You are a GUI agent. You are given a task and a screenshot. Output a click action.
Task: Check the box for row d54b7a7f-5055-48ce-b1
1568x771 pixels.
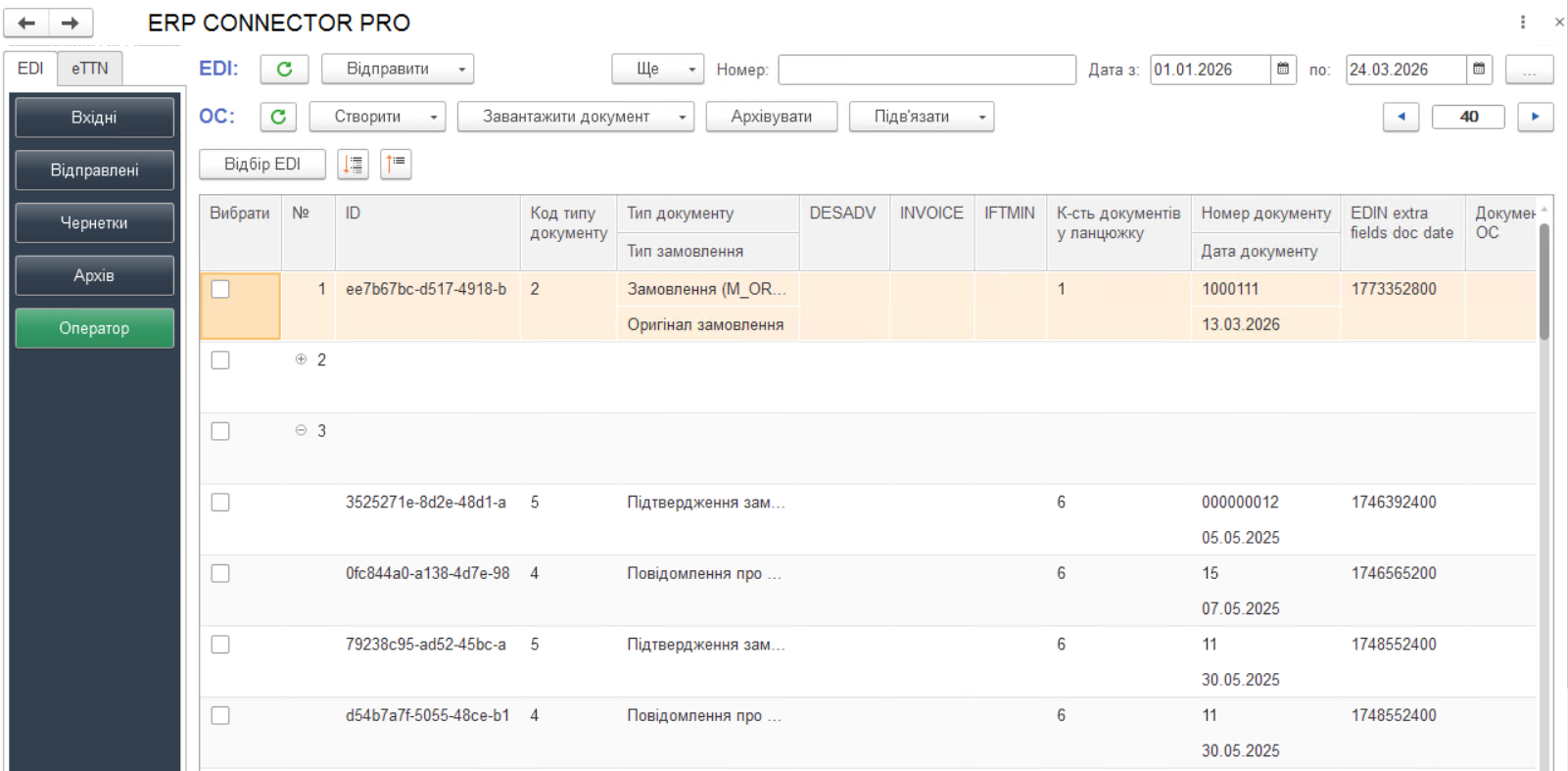220,716
